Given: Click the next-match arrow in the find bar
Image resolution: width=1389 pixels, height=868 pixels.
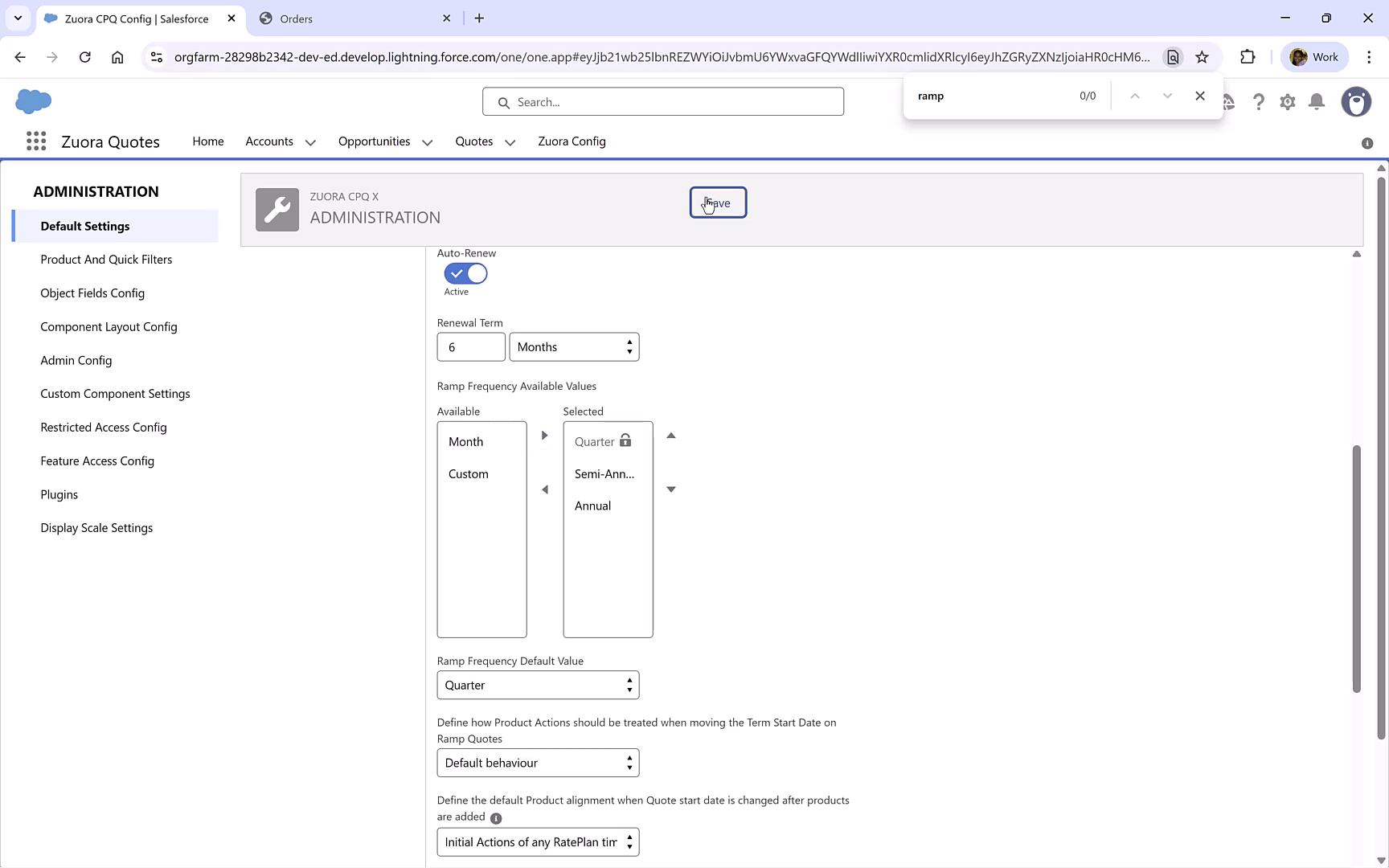Looking at the screenshot, I should click(1167, 95).
